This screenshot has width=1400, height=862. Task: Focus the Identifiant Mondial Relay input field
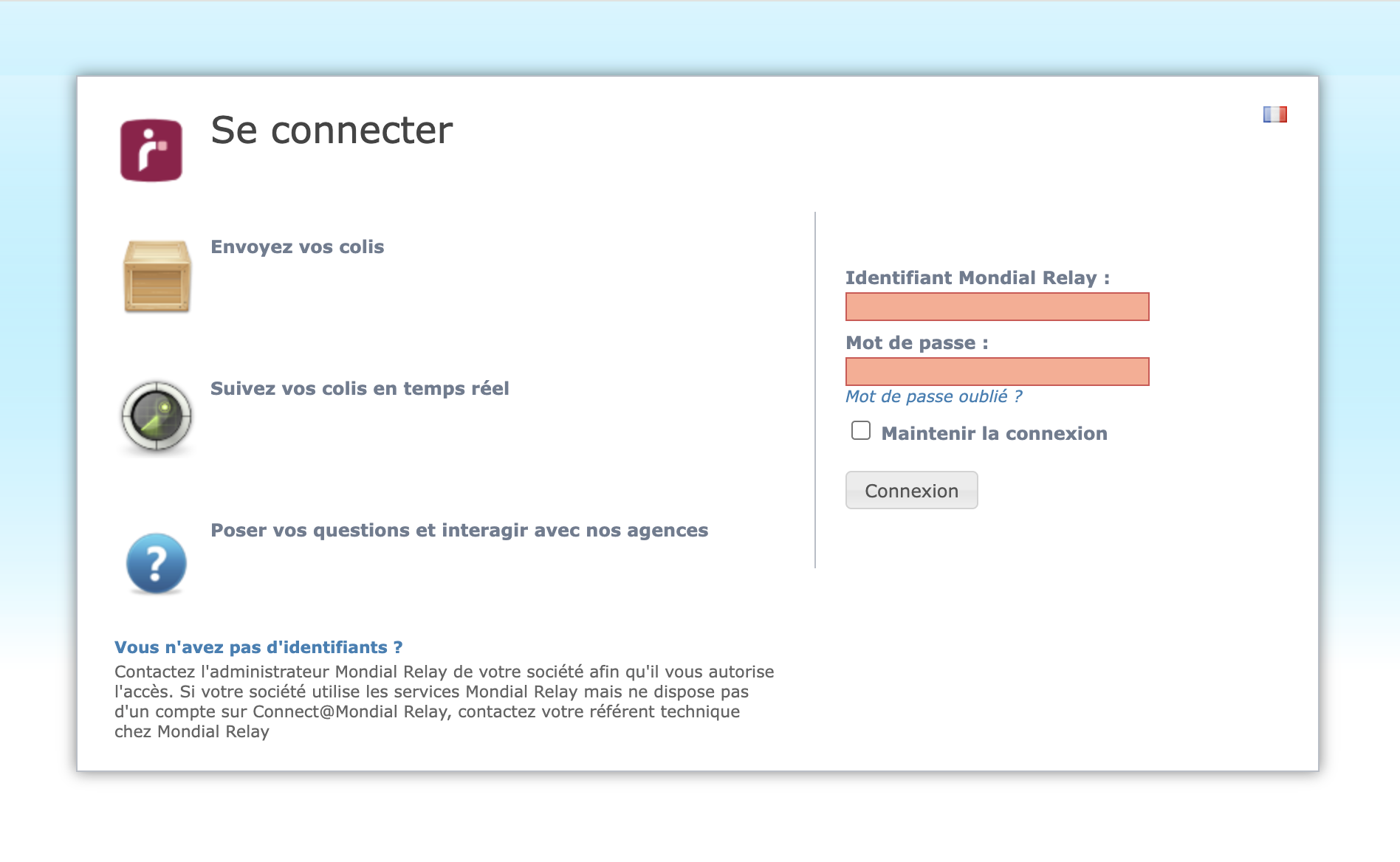[997, 306]
